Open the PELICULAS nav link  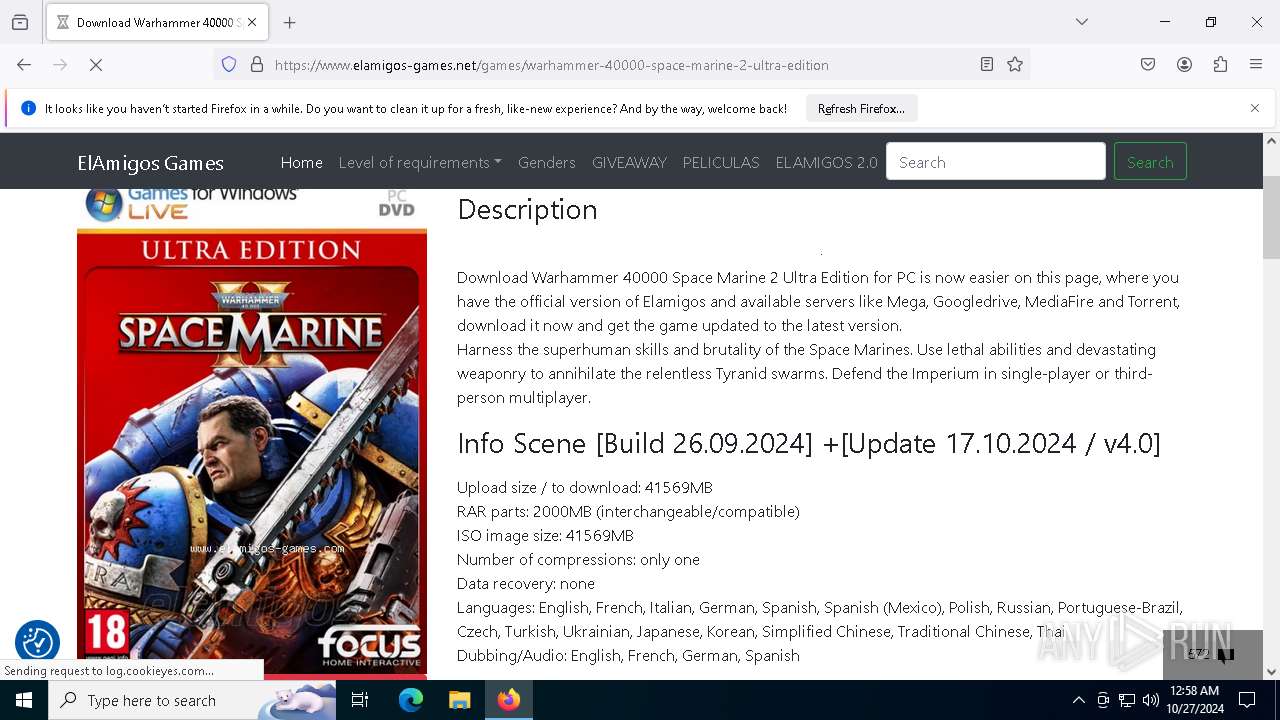(721, 162)
